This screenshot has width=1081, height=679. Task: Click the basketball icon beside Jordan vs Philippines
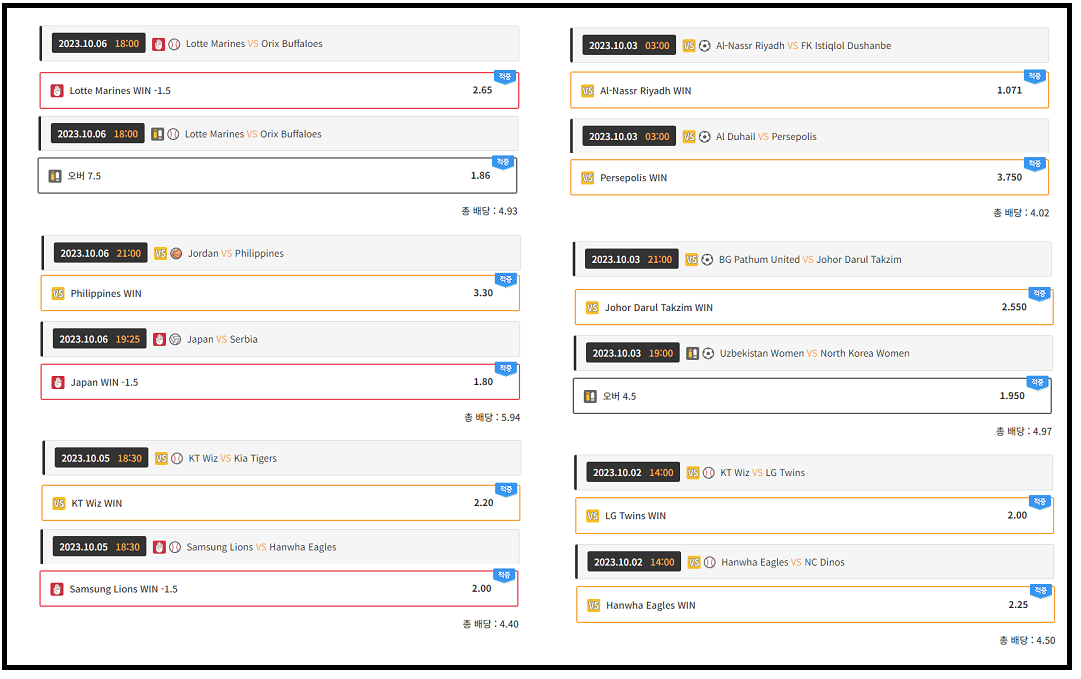tap(176, 254)
